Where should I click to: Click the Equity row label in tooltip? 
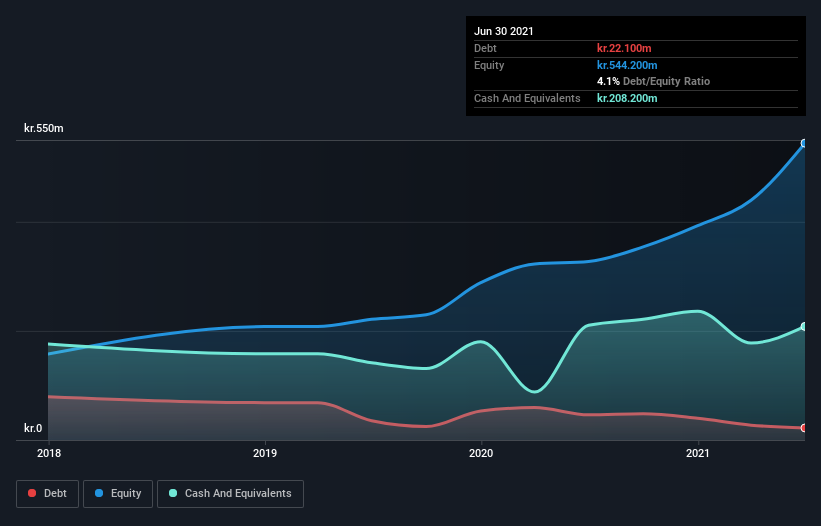(x=489, y=65)
